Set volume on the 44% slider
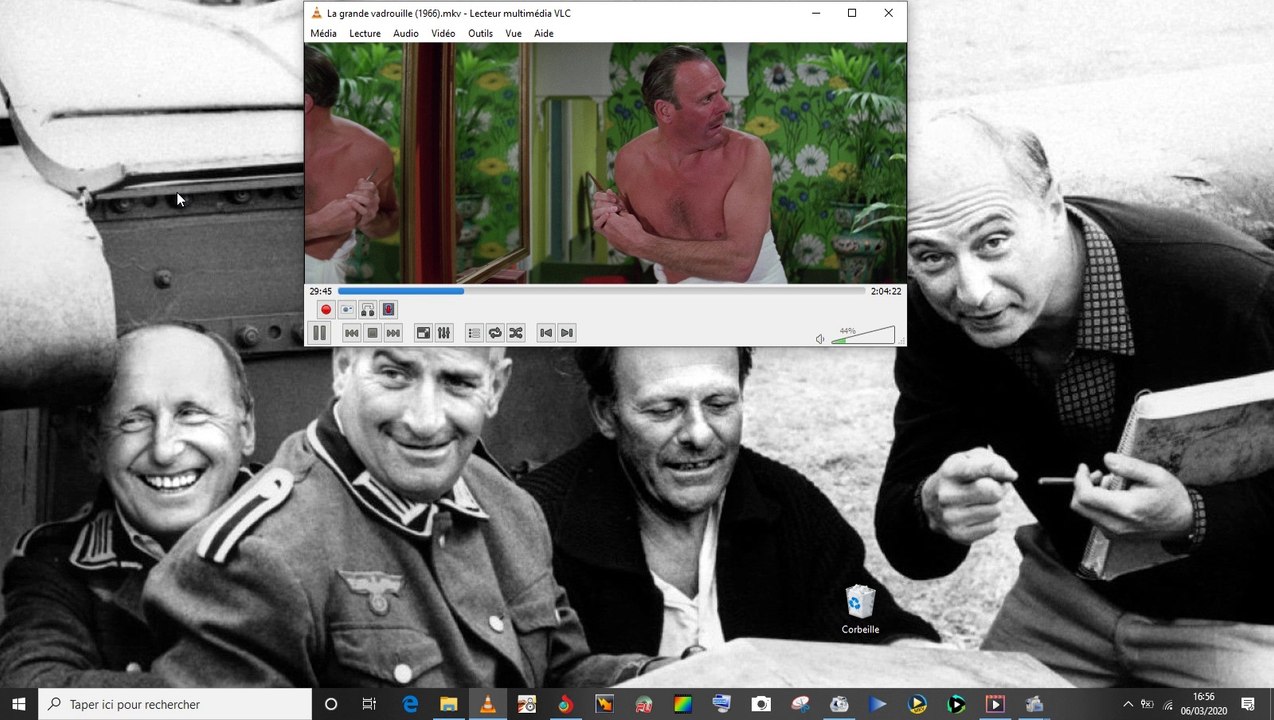 pyautogui.click(x=863, y=335)
